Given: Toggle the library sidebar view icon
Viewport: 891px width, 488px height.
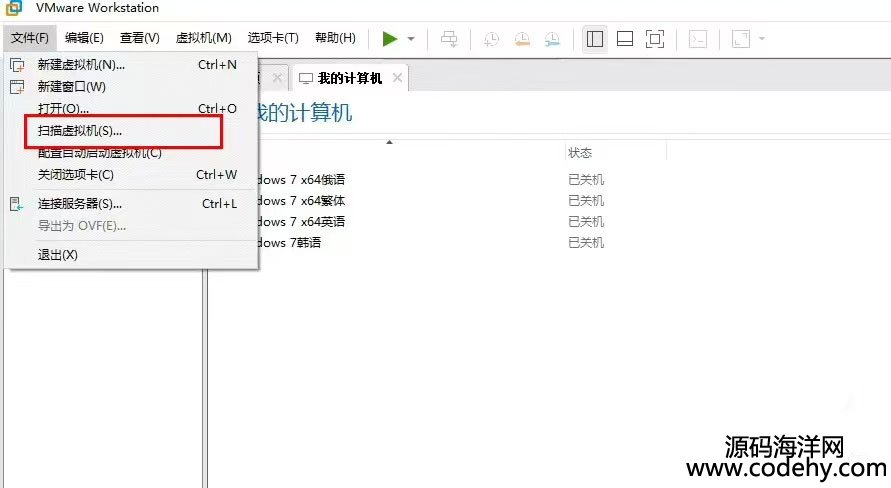Looking at the screenshot, I should [594, 39].
